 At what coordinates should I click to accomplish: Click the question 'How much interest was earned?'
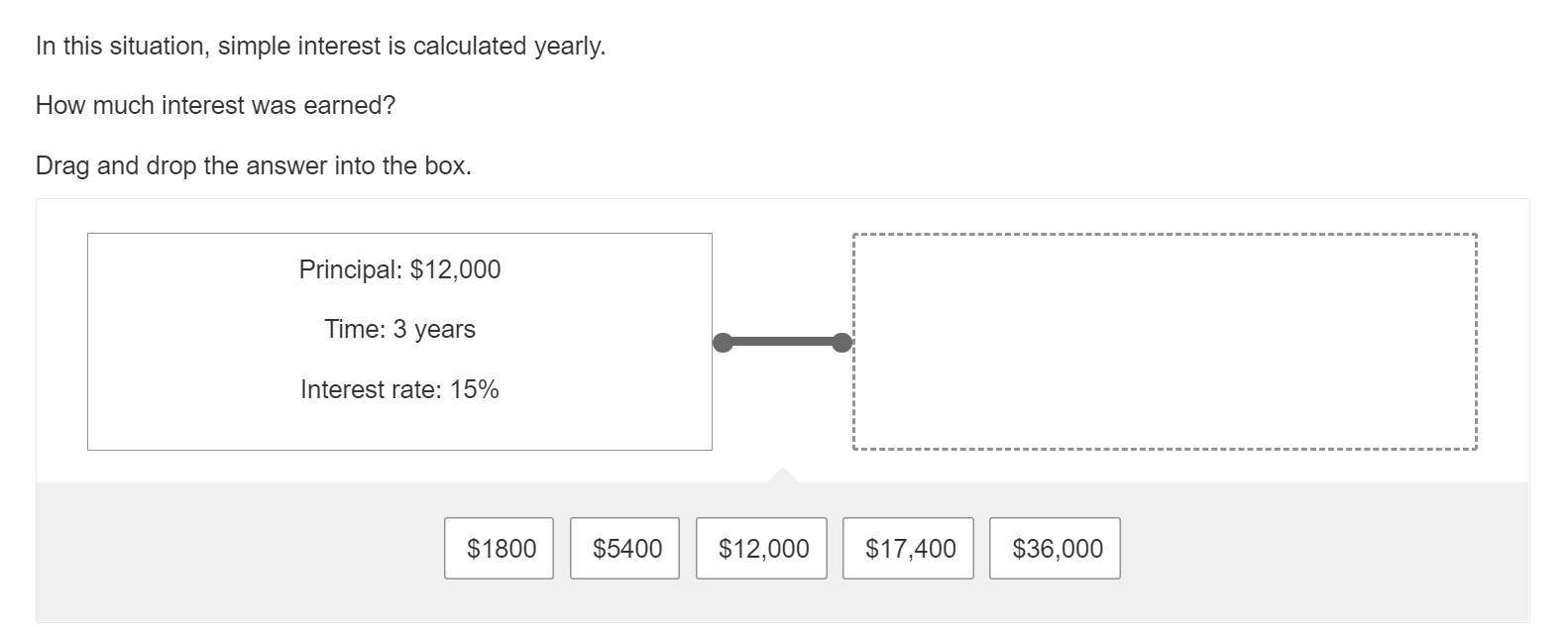tap(215, 106)
